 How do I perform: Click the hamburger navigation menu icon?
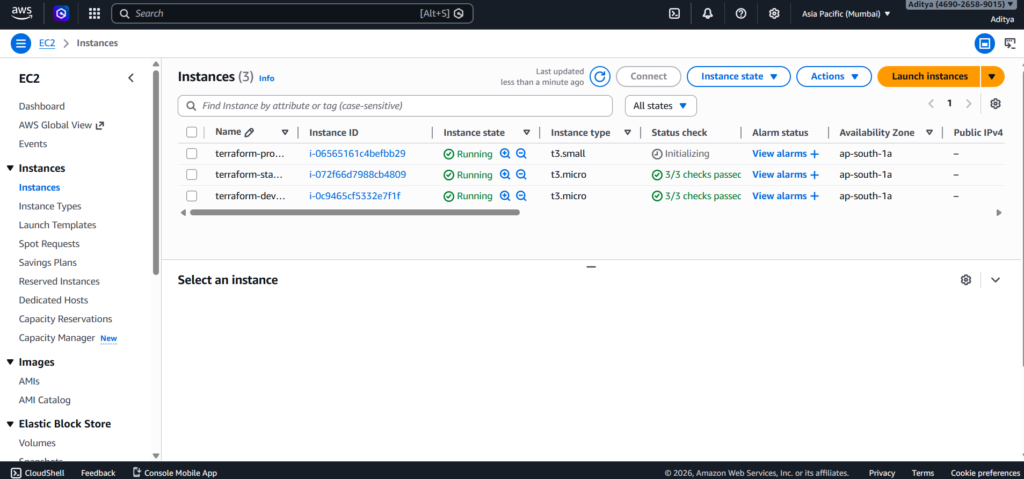coord(21,43)
